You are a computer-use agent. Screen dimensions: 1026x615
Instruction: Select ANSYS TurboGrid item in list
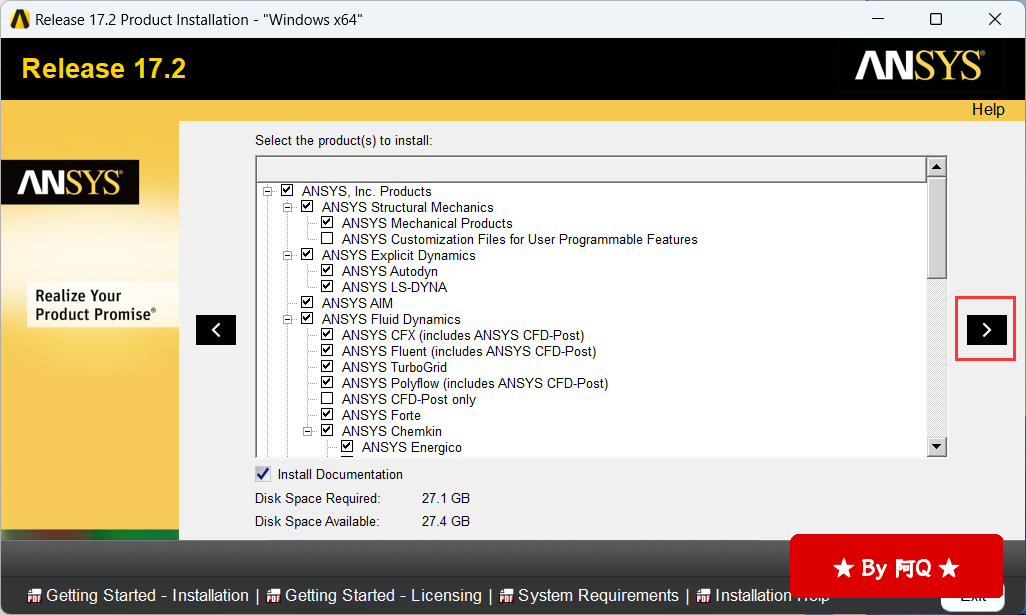click(x=394, y=367)
